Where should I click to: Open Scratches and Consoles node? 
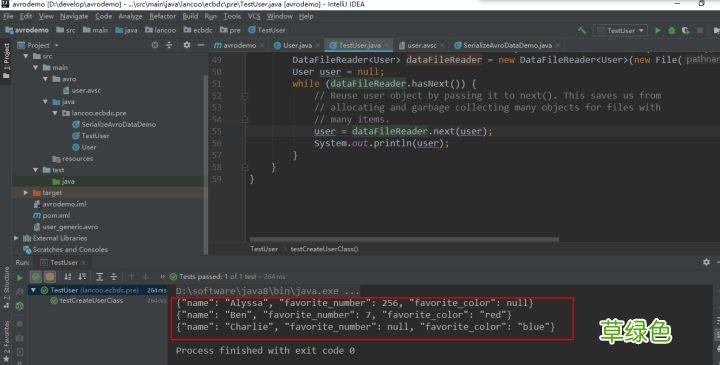(x=66, y=250)
